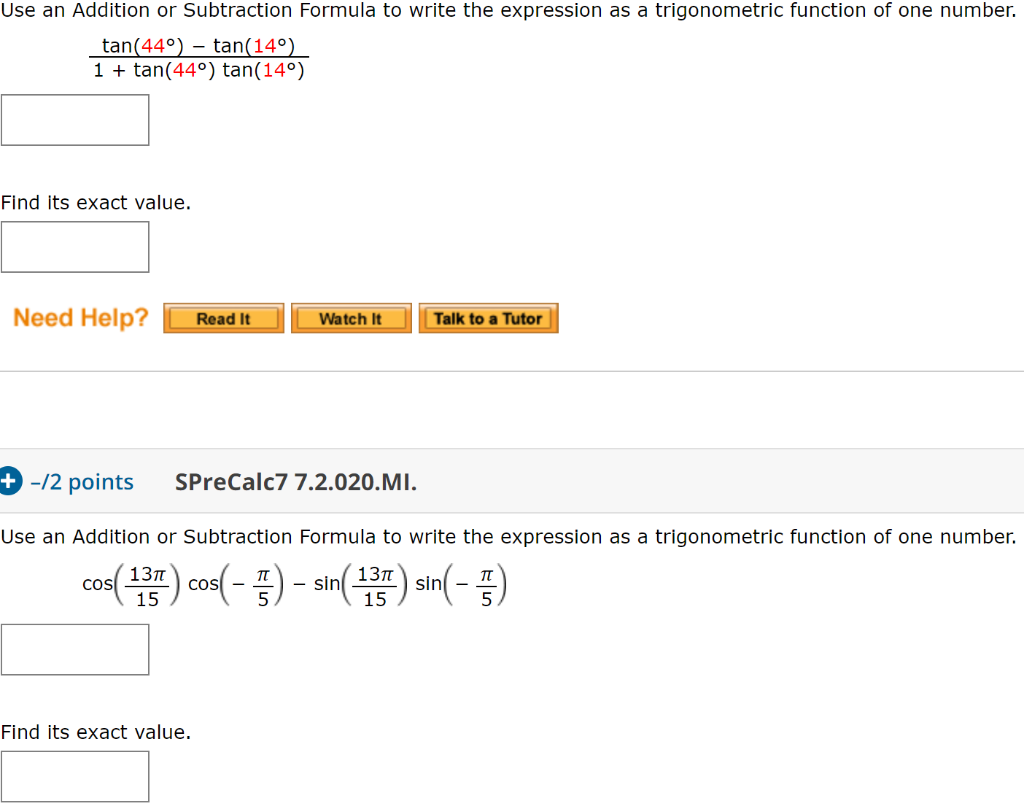Click the -/2 points score indicator
Image resolution: width=1024 pixels, height=809 pixels.
pyautogui.click(x=84, y=481)
